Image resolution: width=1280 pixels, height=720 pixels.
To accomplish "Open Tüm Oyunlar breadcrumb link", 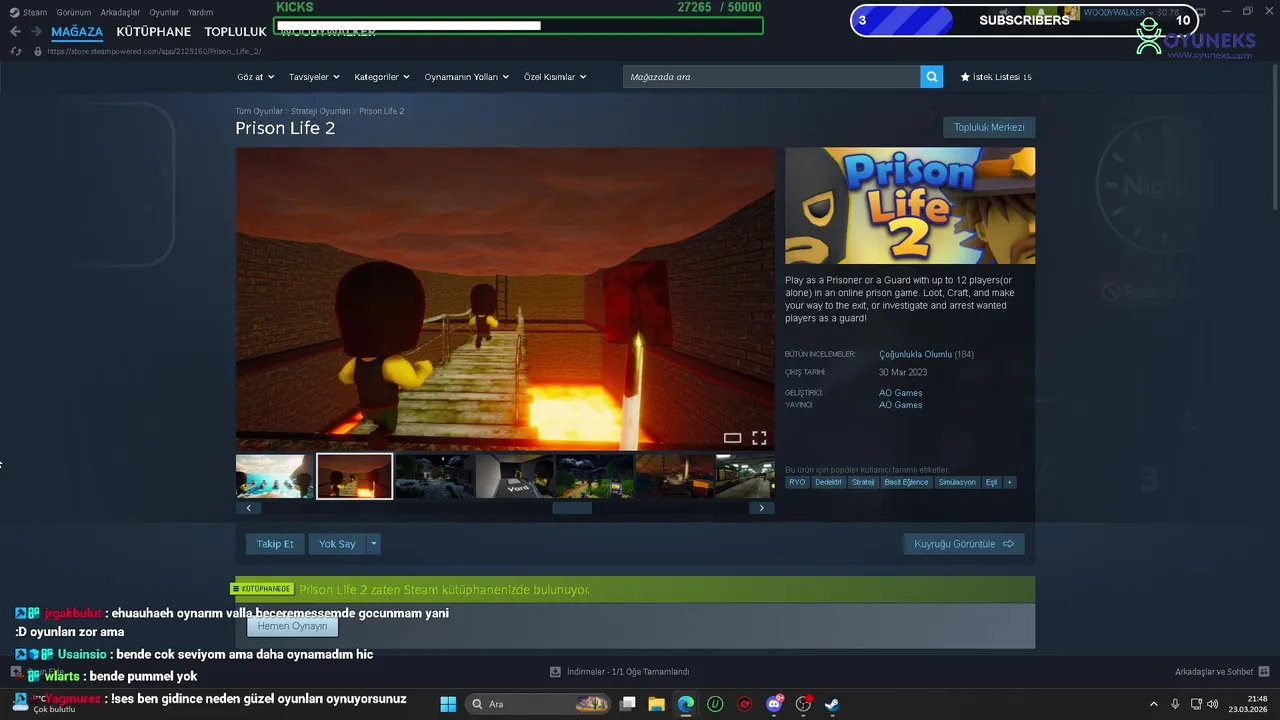I will [x=259, y=111].
